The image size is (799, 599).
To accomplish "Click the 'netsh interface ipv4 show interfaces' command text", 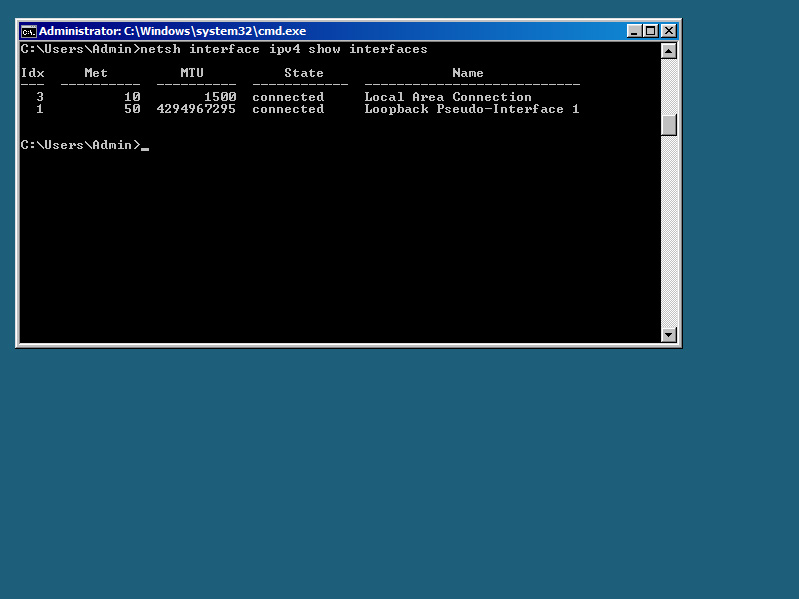I will tap(284, 49).
